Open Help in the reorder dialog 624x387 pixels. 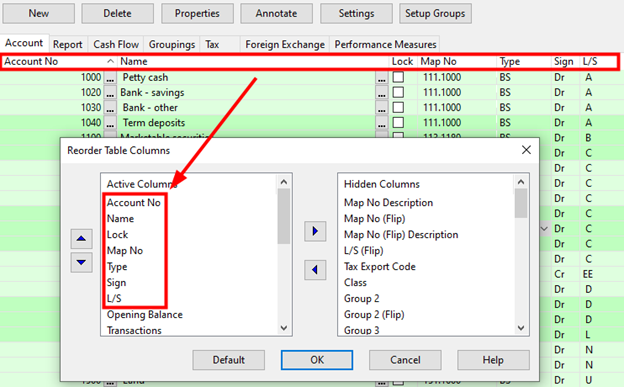point(493,360)
